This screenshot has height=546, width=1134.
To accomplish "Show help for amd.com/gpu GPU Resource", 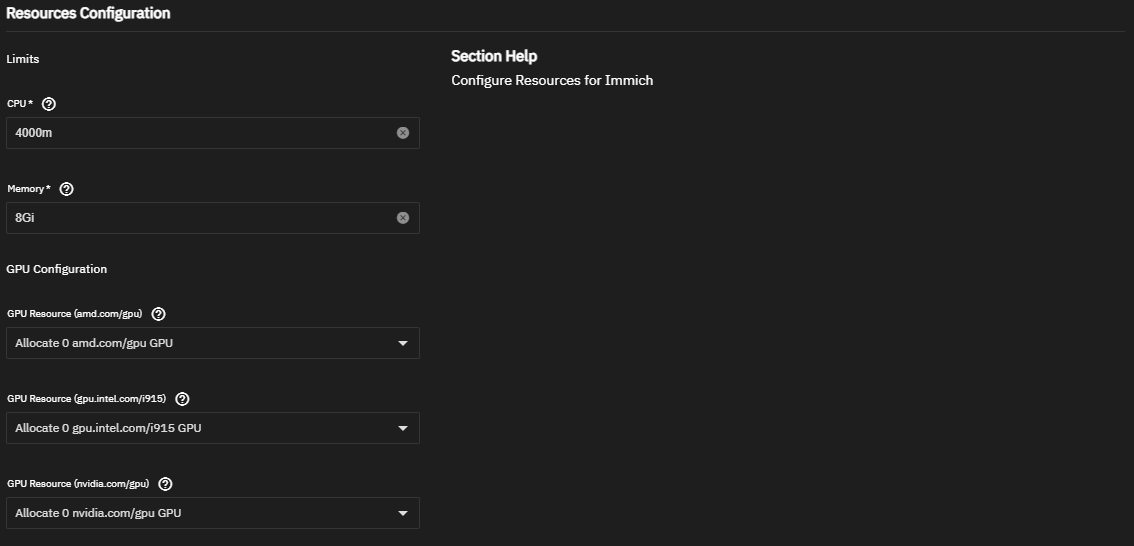I will (x=158, y=314).
